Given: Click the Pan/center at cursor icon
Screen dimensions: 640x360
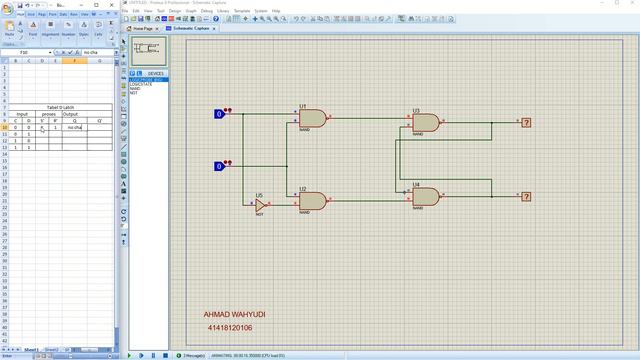Looking at the screenshot, I should [x=255, y=19].
